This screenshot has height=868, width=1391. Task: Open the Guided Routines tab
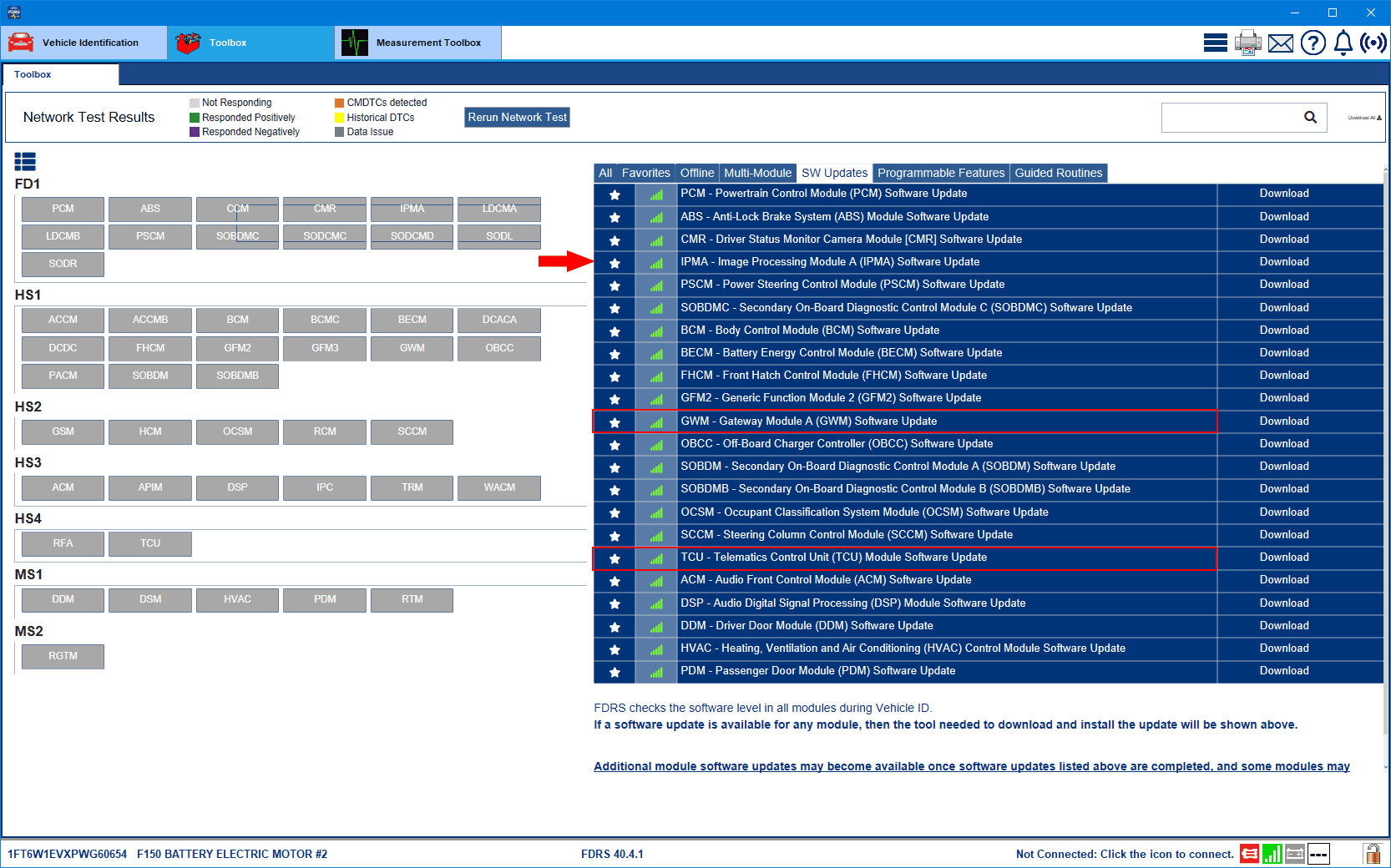point(1059,173)
